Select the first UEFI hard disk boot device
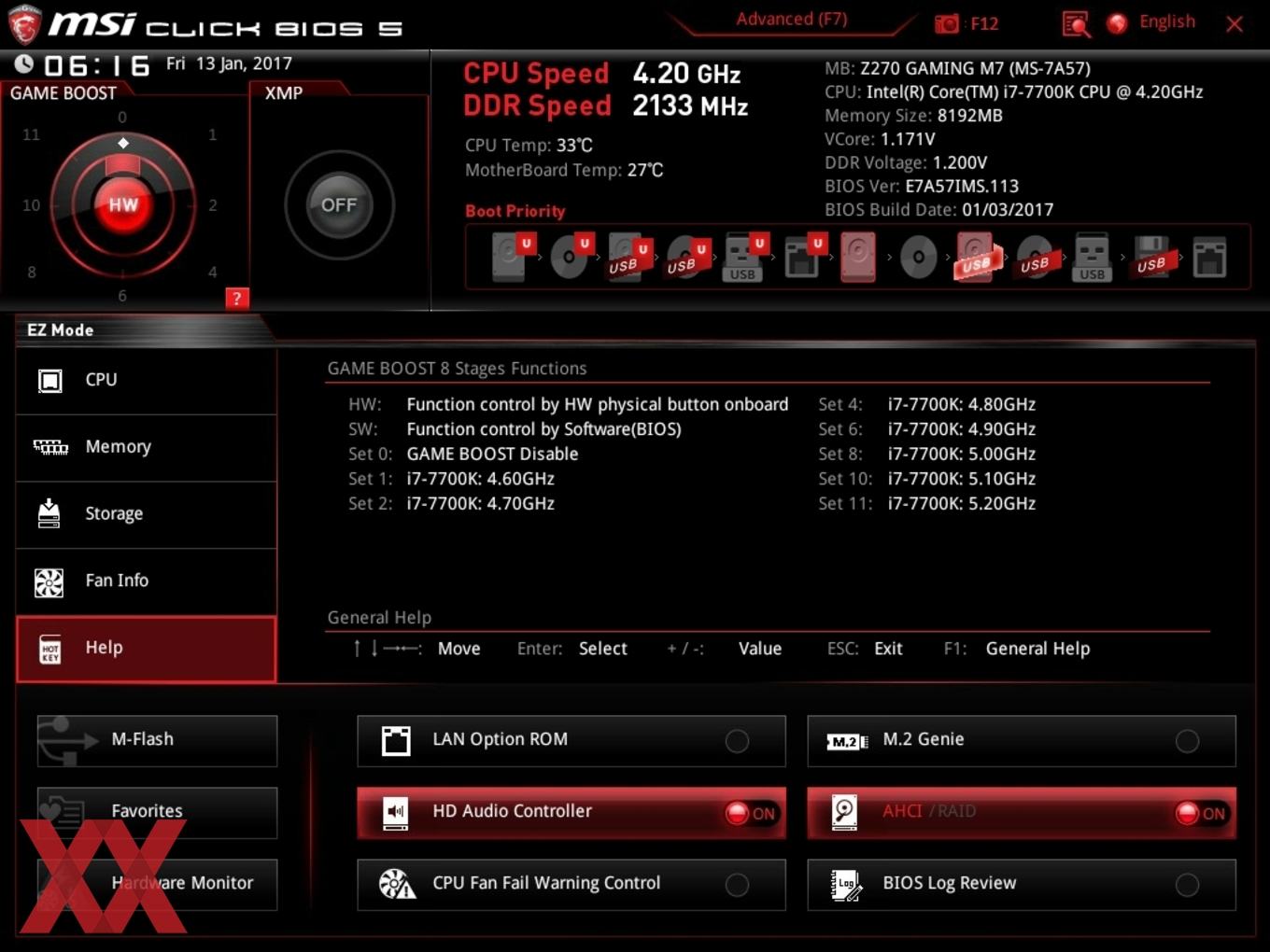The height and width of the screenshot is (952, 1270). 511,257
